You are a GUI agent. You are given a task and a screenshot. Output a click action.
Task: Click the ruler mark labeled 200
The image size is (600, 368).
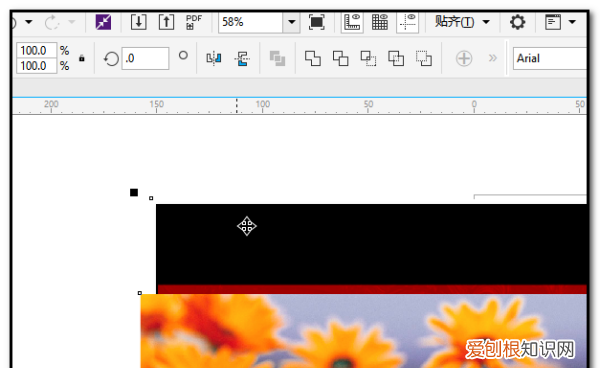tap(51, 104)
